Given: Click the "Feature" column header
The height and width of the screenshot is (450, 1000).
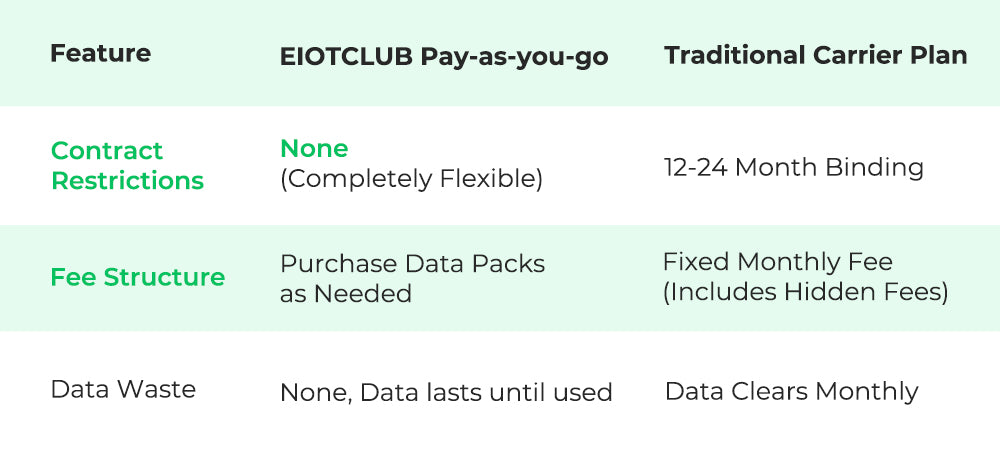Looking at the screenshot, I should pos(100,53).
